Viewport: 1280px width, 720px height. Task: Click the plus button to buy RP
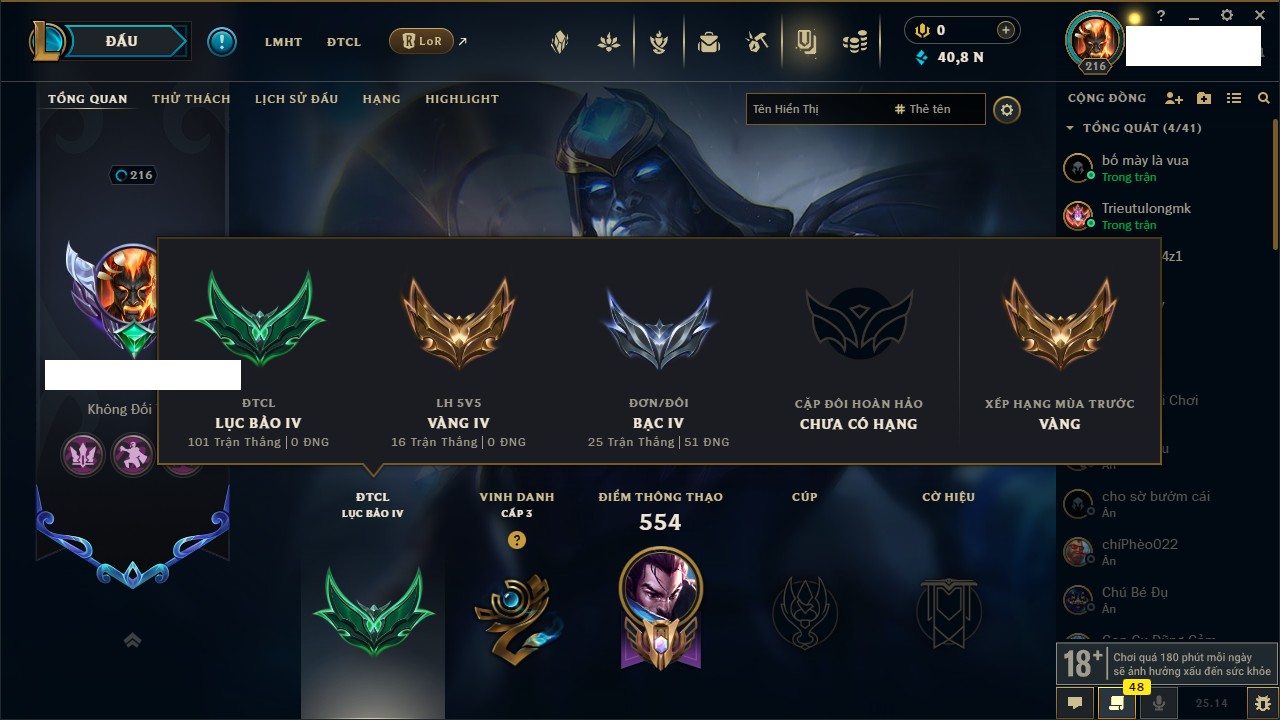coord(1006,30)
